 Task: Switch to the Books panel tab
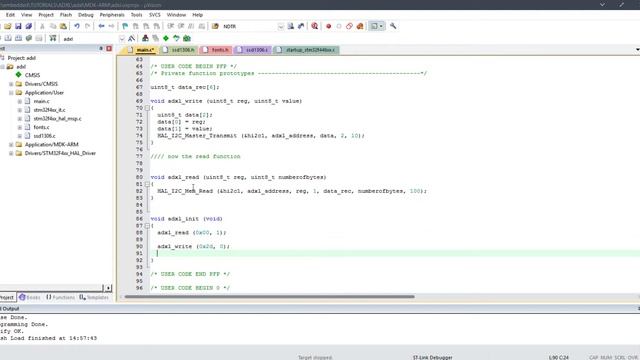tap(30, 297)
